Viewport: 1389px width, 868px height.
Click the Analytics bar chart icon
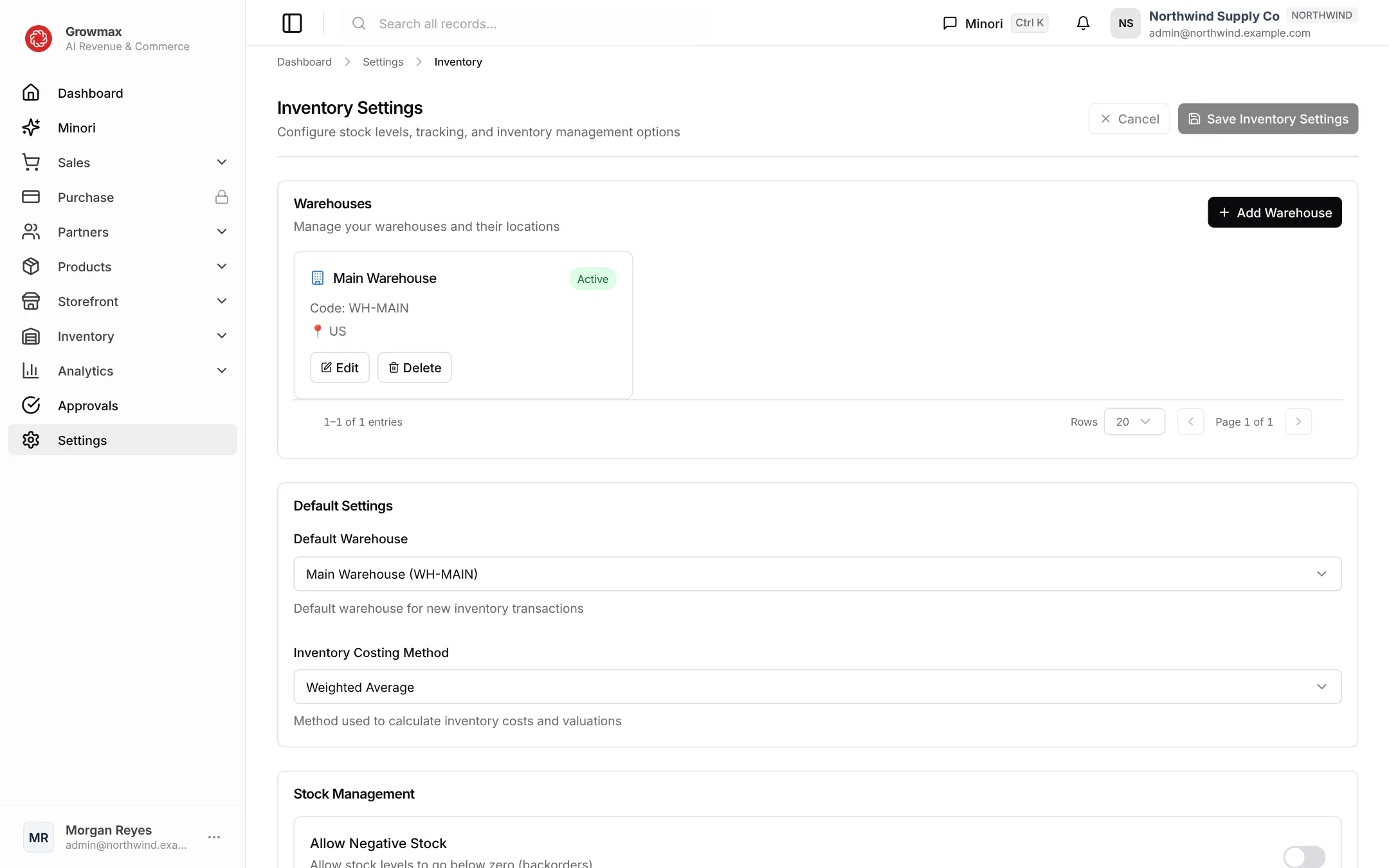[31, 371]
